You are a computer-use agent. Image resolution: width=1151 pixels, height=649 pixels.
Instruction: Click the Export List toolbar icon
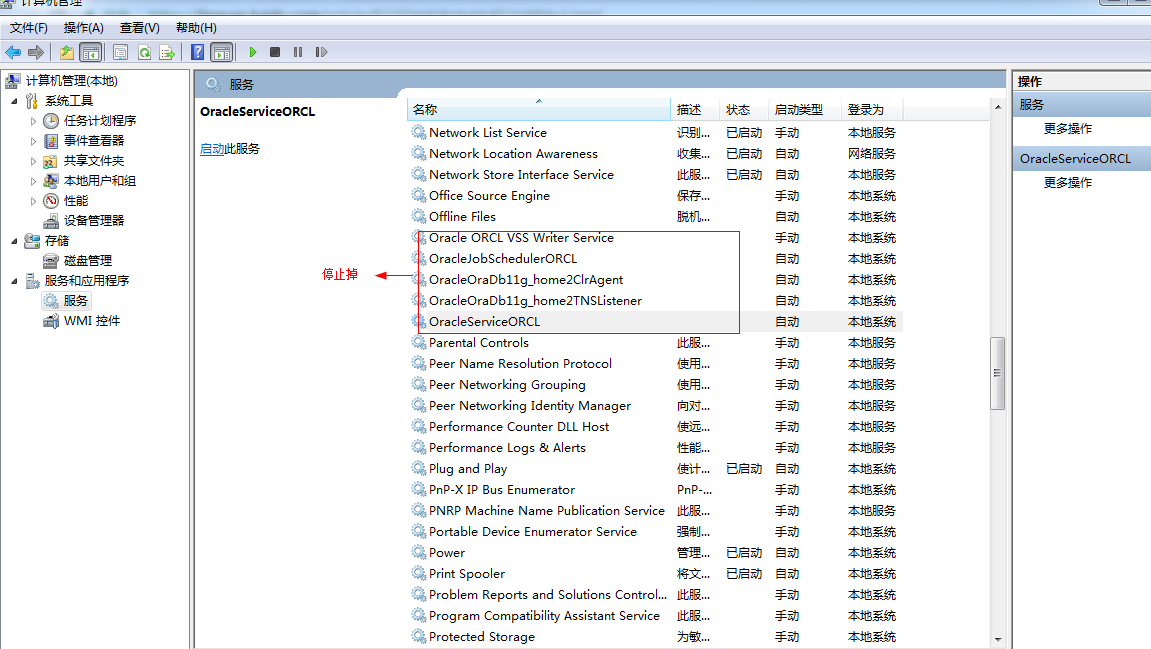tap(166, 52)
